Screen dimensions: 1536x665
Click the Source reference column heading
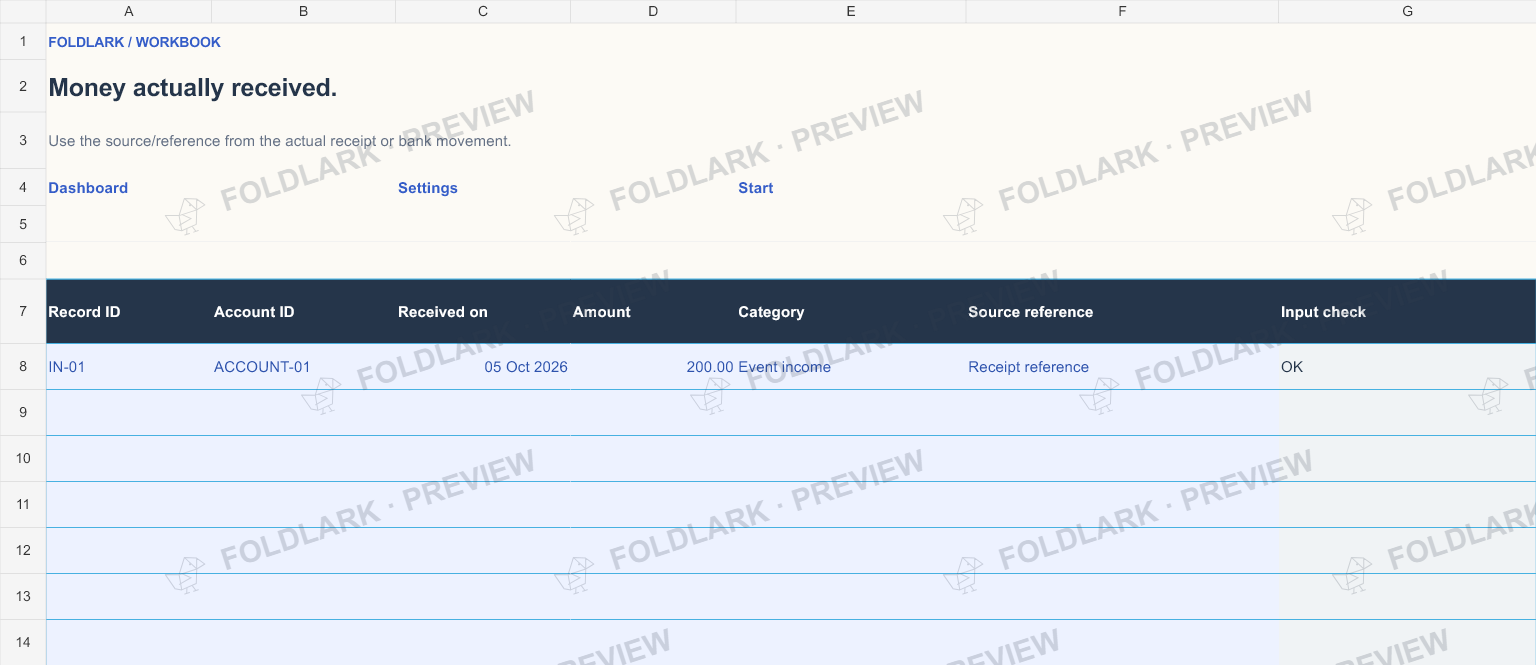(1122, 312)
